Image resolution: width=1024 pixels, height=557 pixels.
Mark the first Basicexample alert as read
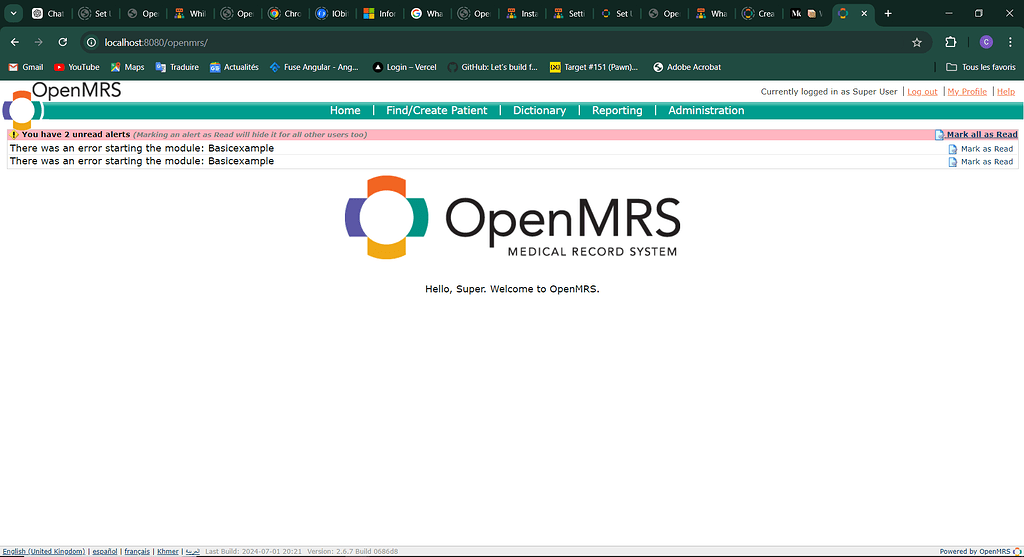[x=987, y=149]
